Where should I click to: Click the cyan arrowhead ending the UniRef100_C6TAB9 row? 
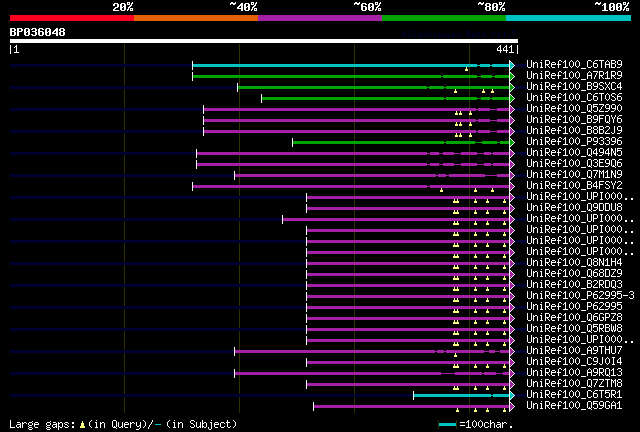[512, 65]
